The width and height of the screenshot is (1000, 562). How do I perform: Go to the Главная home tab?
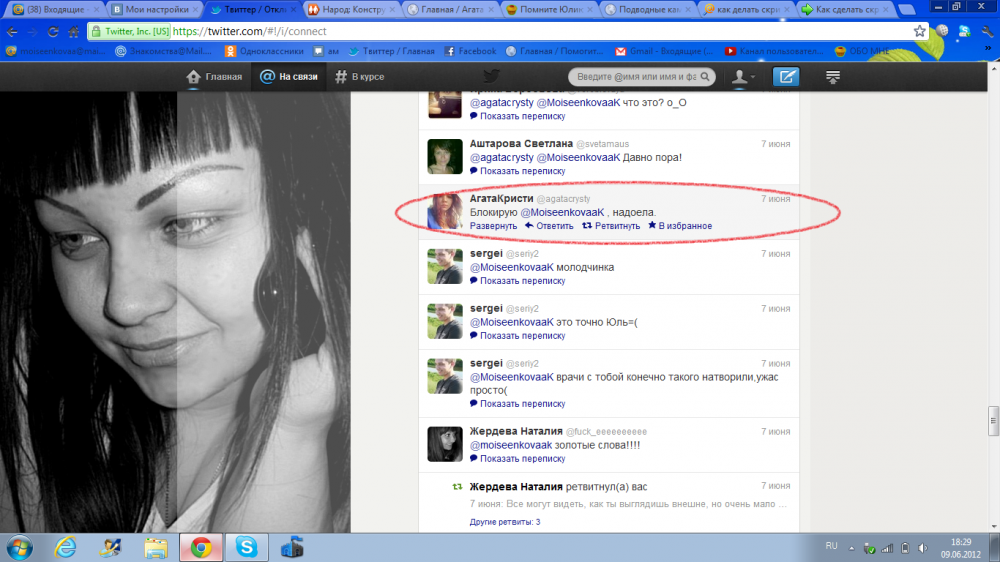(x=214, y=77)
